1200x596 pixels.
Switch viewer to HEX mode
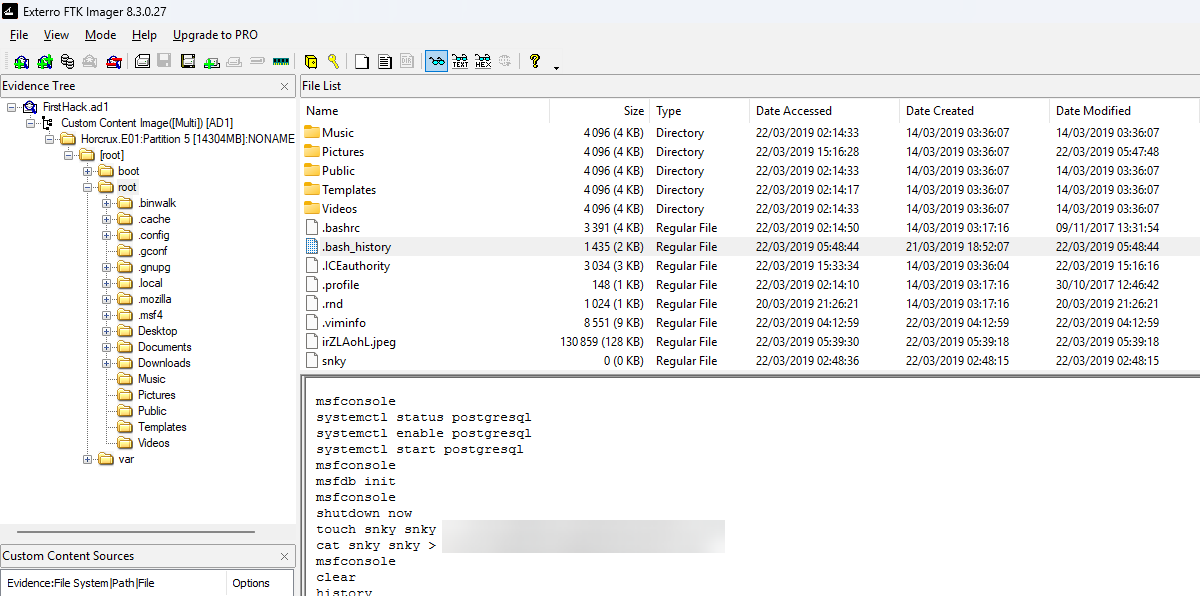pos(482,61)
